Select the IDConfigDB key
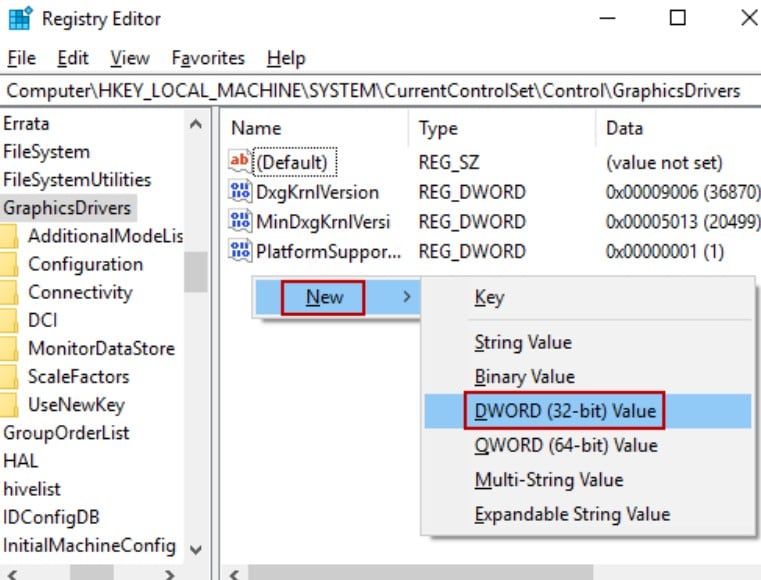 51,517
